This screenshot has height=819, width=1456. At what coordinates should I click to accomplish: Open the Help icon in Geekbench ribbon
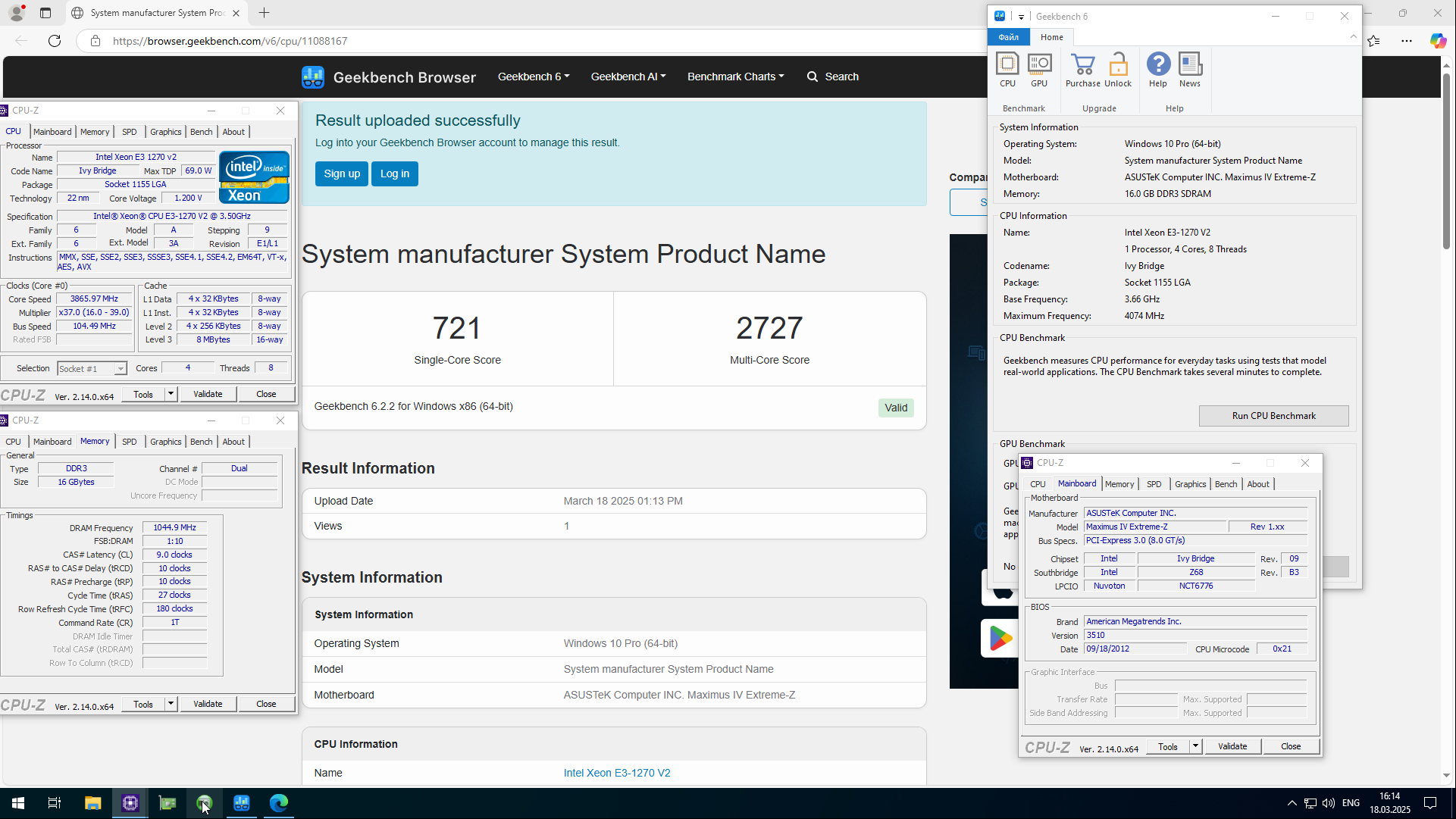pos(1158,70)
